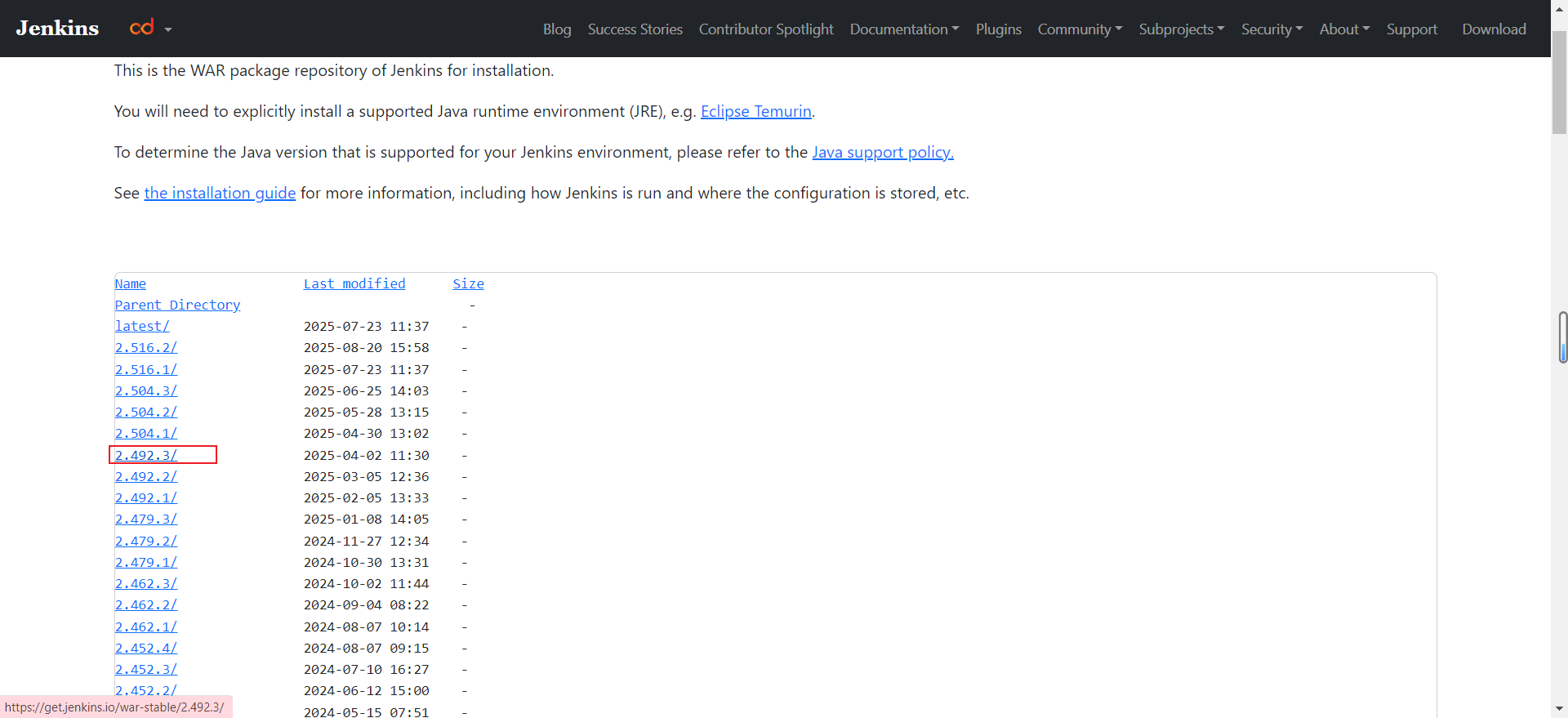Open the Java support policy link
This screenshot has width=1568, height=718.
tap(883, 152)
